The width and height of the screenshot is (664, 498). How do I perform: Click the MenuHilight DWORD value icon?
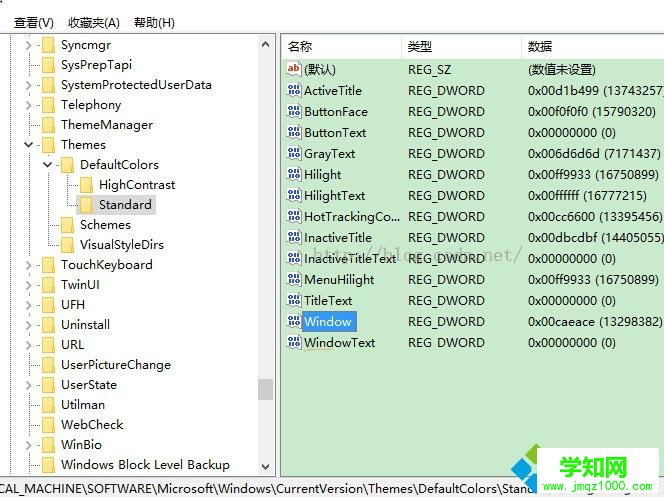point(294,279)
